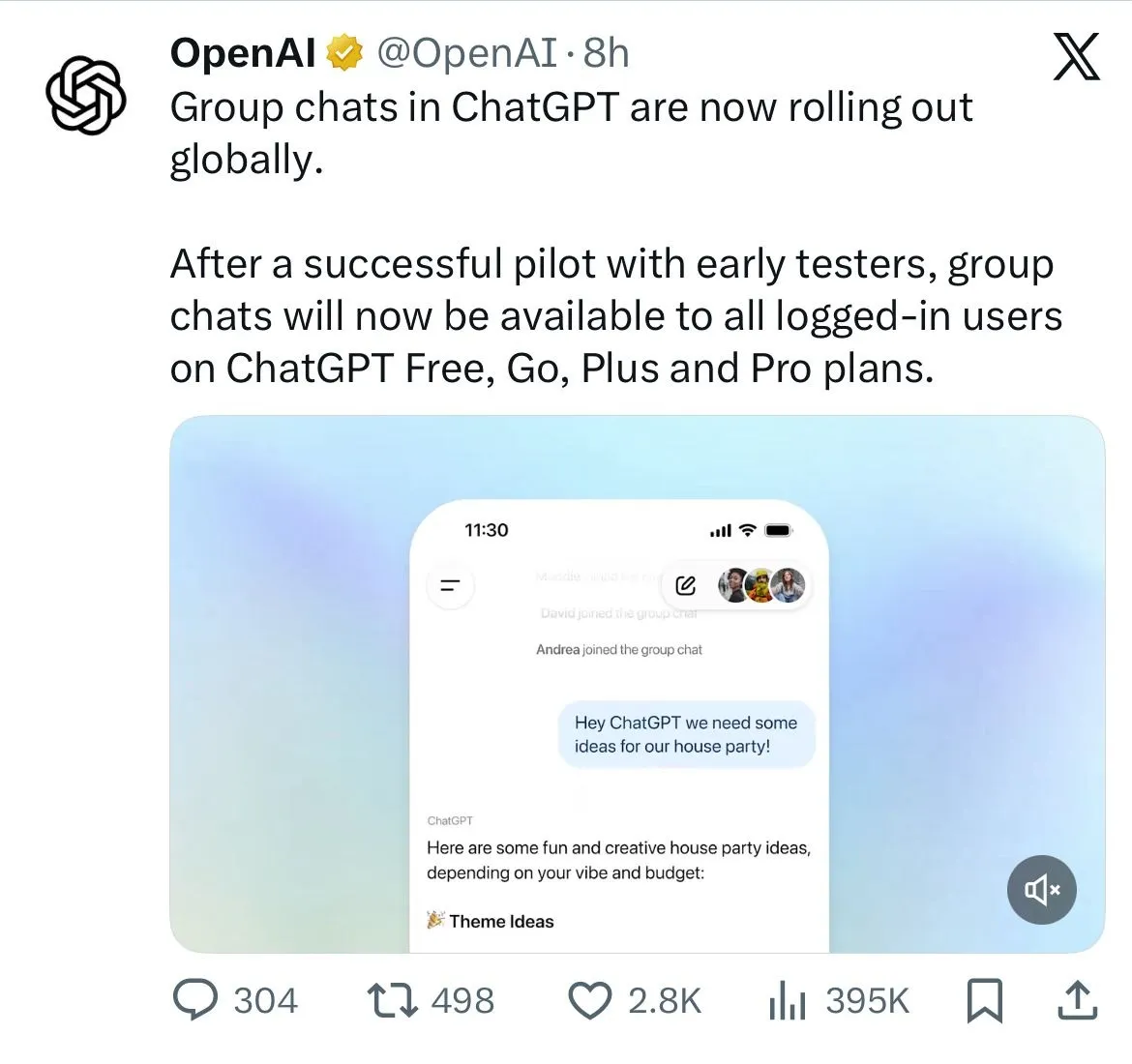Open replies via the comment bubble icon
This screenshot has height=1064, width=1132.
coord(194,1000)
